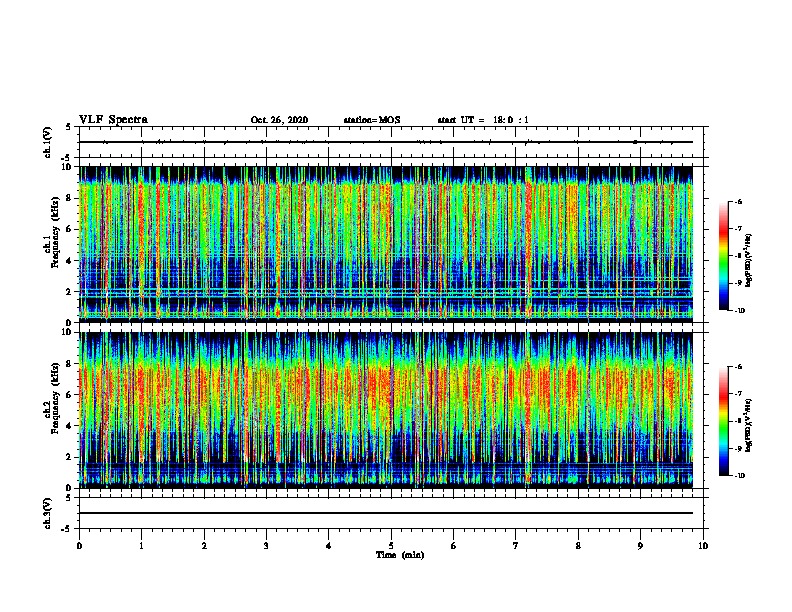Viewport: 792px width, 612px height.
Task: Click the "10" tick on the time axis
Action: [x=703, y=545]
